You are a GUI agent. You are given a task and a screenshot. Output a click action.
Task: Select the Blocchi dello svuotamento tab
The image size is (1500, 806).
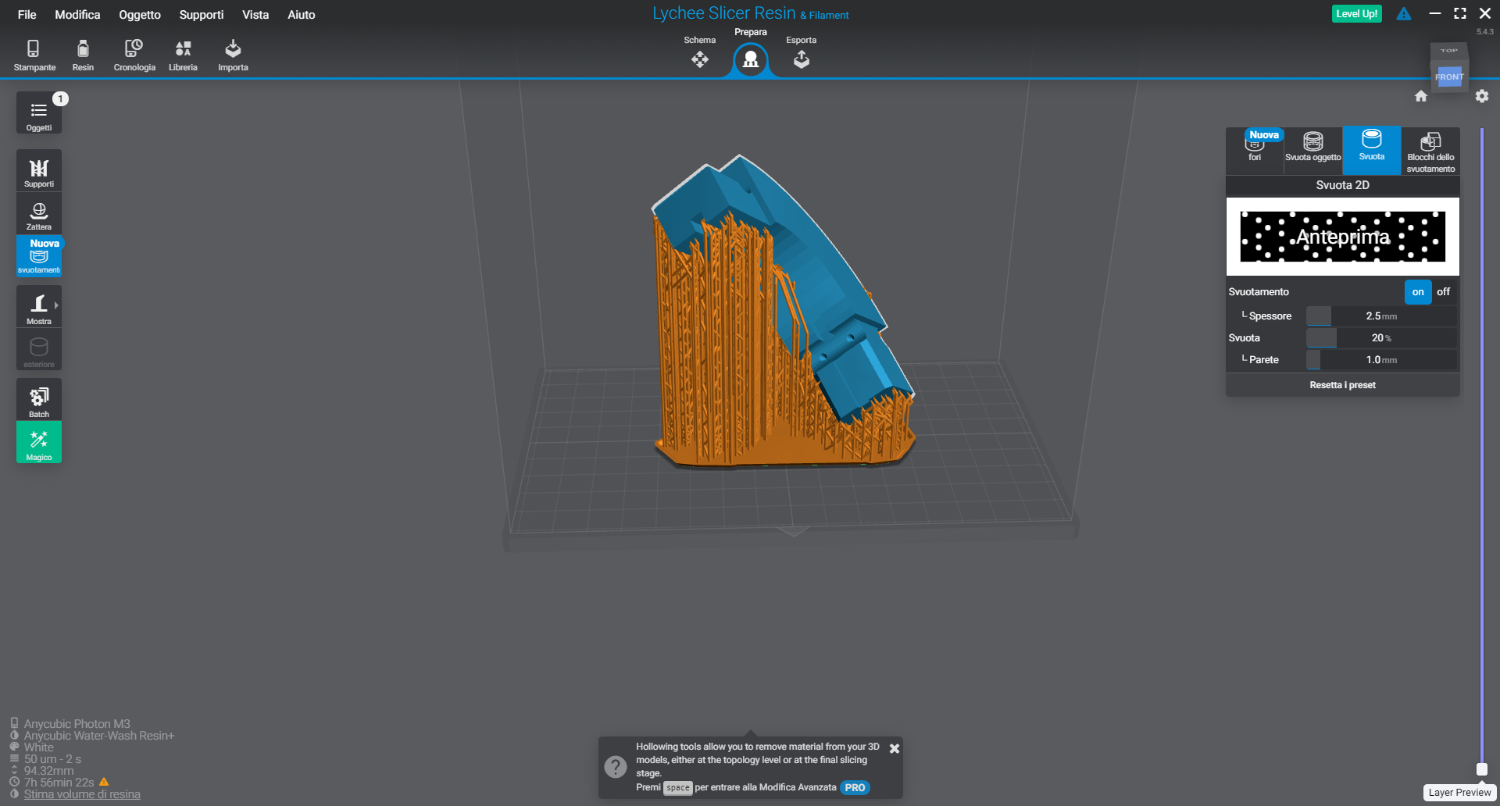tap(1431, 150)
